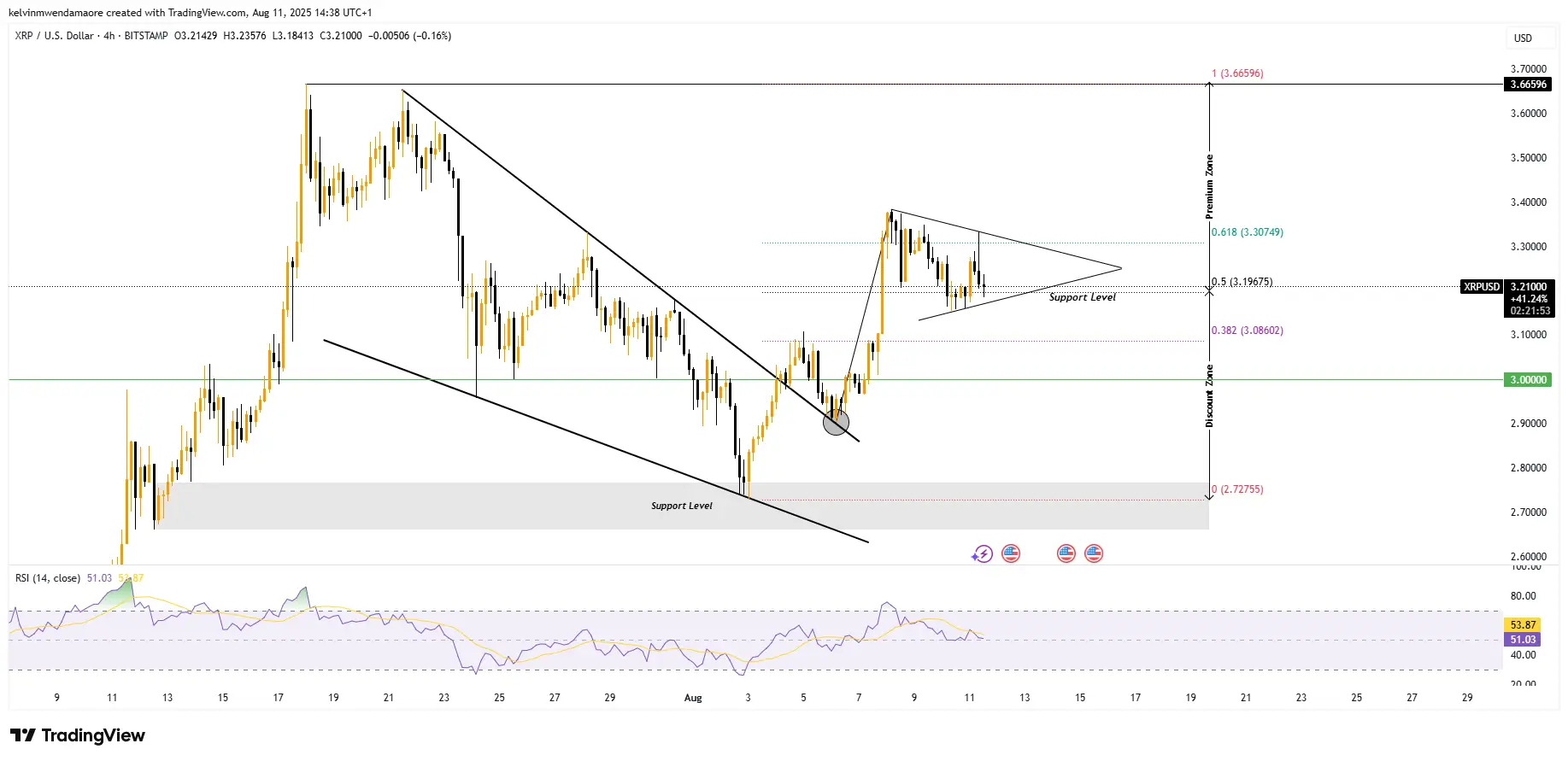Click the XRP / U.S. Dollar symbol title
The height and width of the screenshot is (761, 1568).
[54, 36]
